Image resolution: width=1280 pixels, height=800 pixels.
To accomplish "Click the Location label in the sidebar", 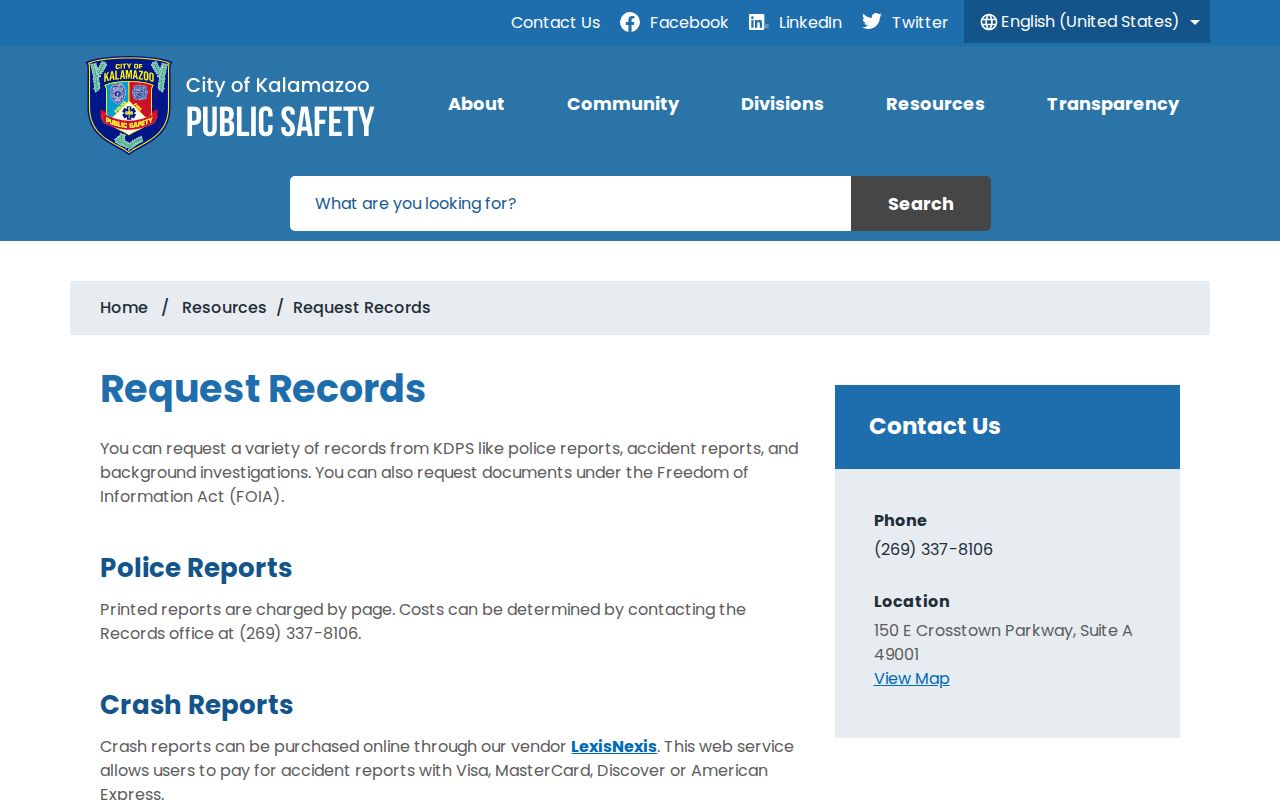I will click(912, 602).
